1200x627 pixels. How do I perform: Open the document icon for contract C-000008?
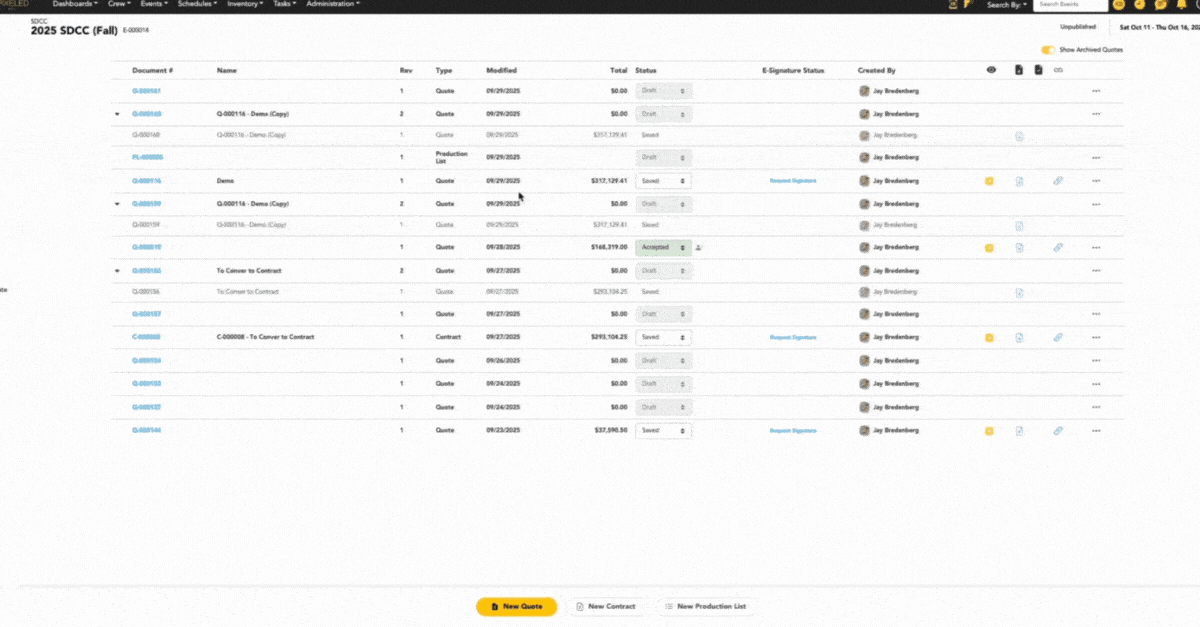tap(1018, 337)
